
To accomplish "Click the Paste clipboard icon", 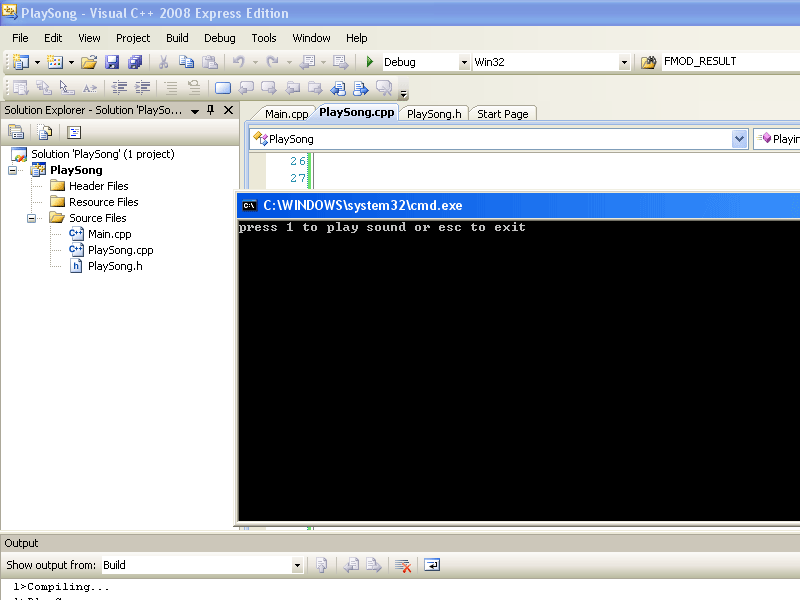I will point(210,62).
